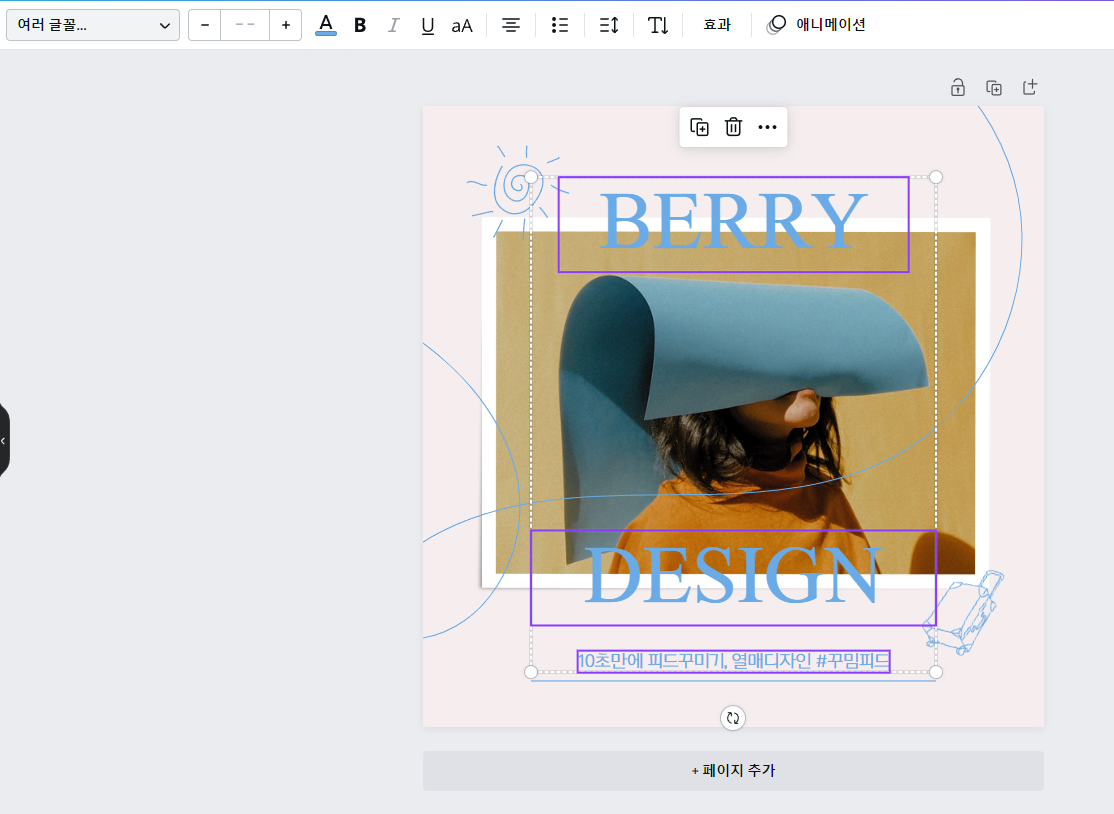Click top-left selection resize handle

(x=531, y=177)
